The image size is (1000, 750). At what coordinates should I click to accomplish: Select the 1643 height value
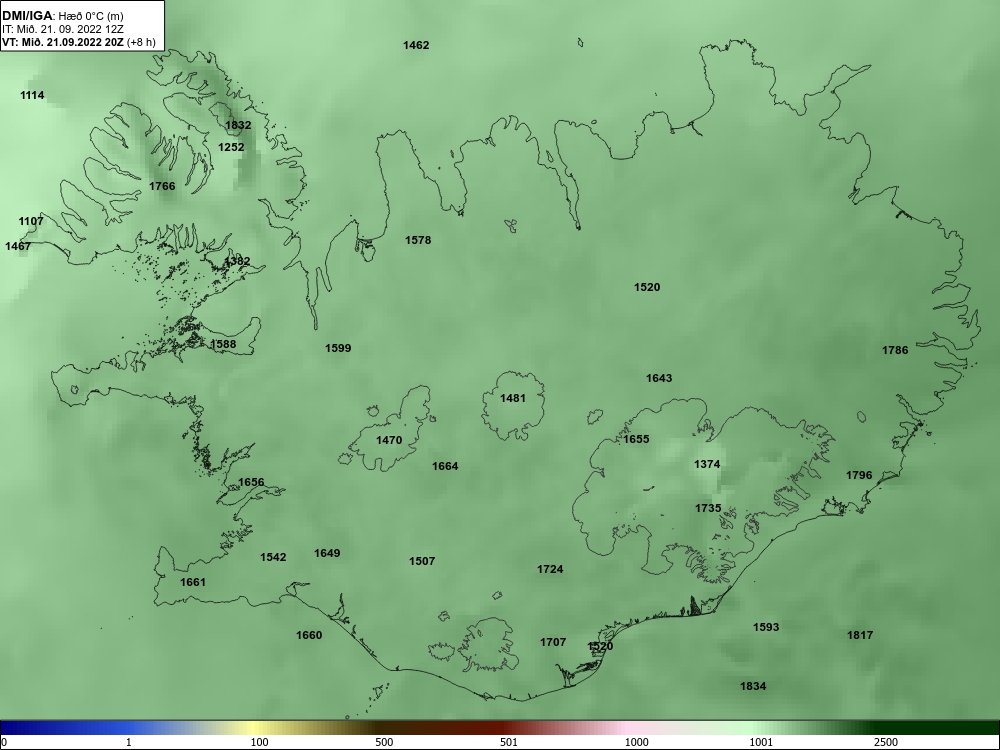pyautogui.click(x=659, y=378)
